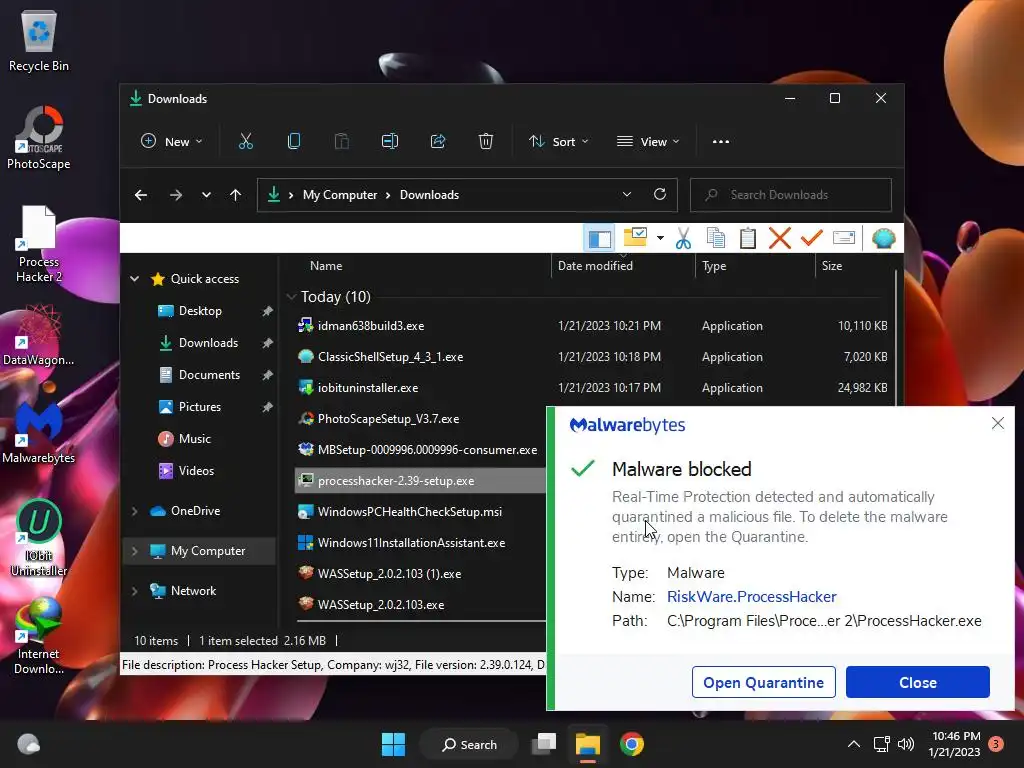Viewport: 1024px width, 768px height.
Task: Refresh the Downloads folder view
Action: [x=660, y=195]
